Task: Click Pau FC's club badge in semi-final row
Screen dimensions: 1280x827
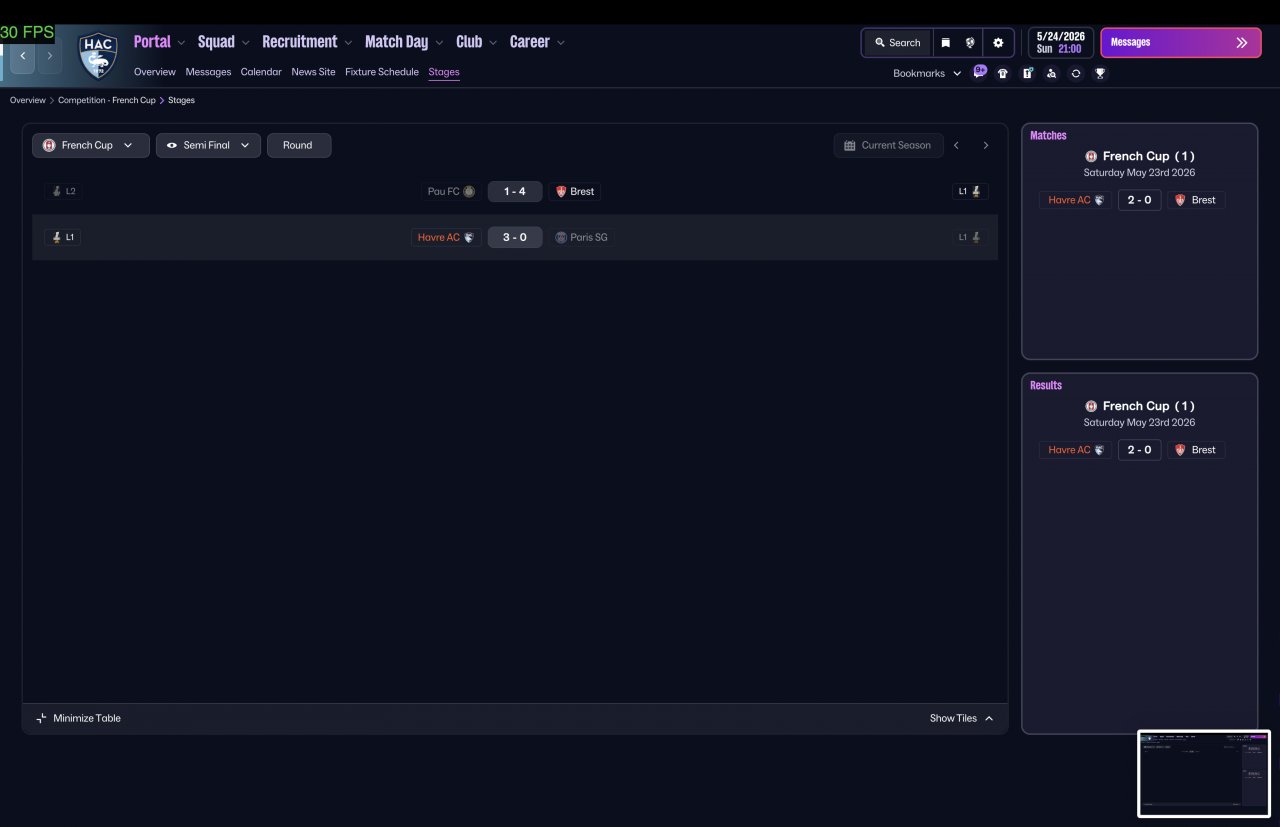Action: [x=469, y=191]
